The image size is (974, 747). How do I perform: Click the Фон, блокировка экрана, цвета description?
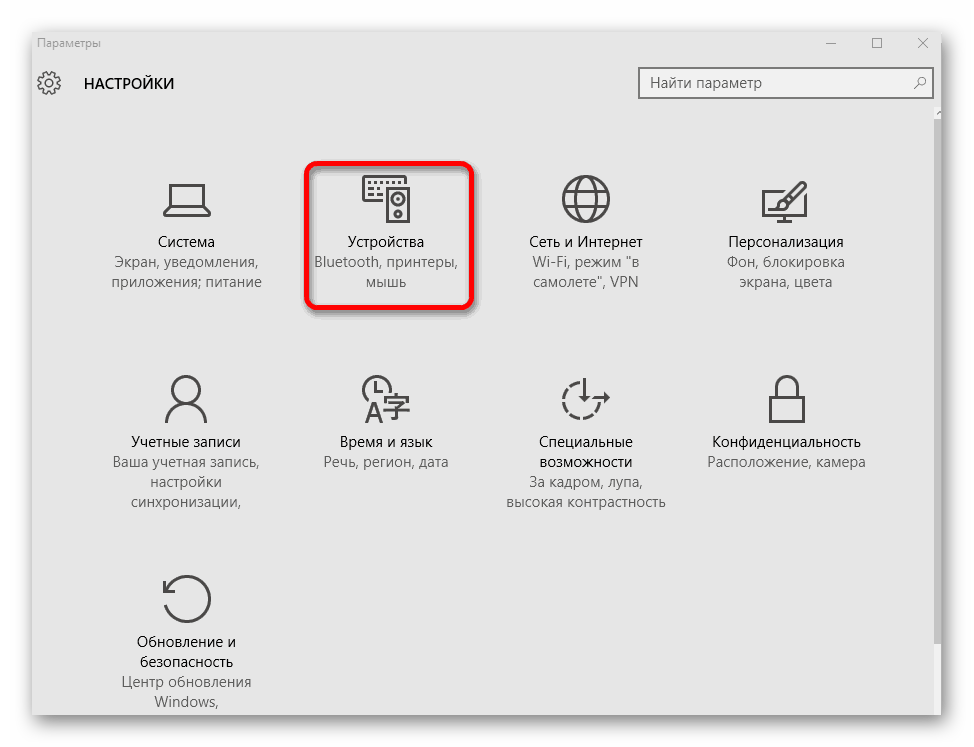pos(786,272)
